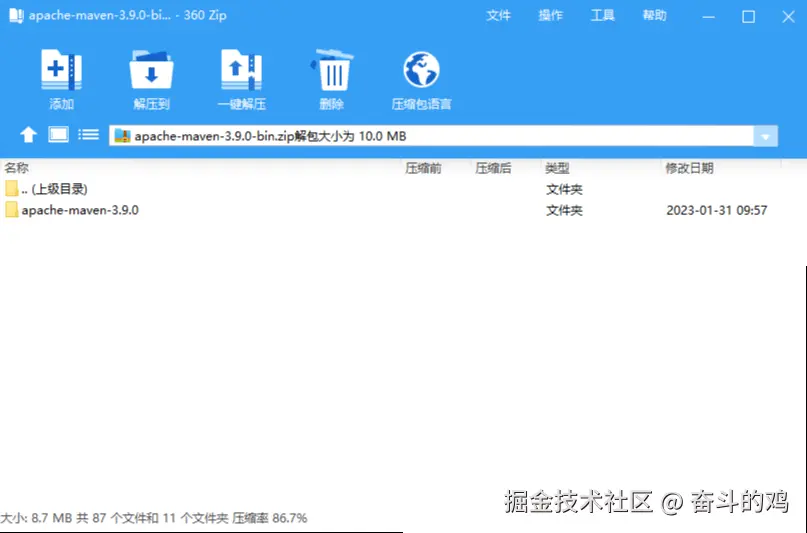Click the parent directory folder icon
Image resolution: width=807 pixels, height=533 pixels.
point(12,188)
